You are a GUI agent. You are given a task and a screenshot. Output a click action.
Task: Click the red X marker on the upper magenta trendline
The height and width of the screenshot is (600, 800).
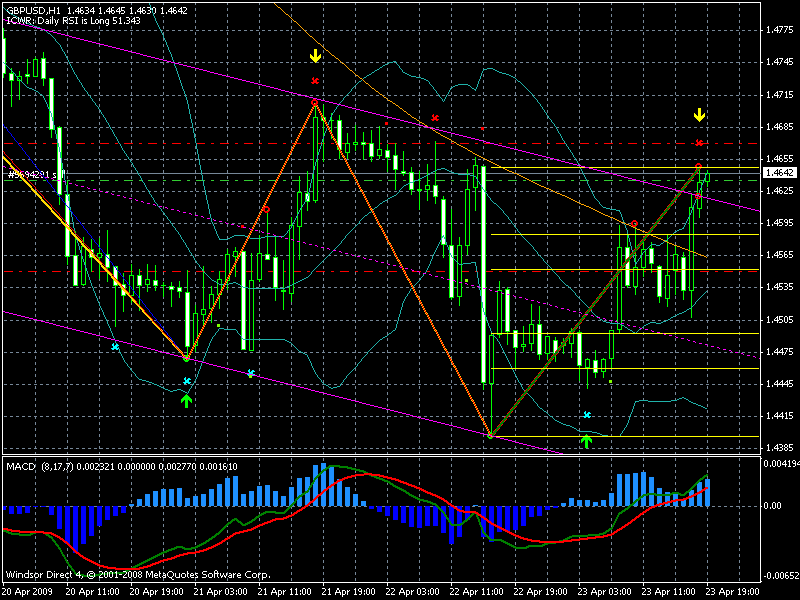click(x=434, y=119)
